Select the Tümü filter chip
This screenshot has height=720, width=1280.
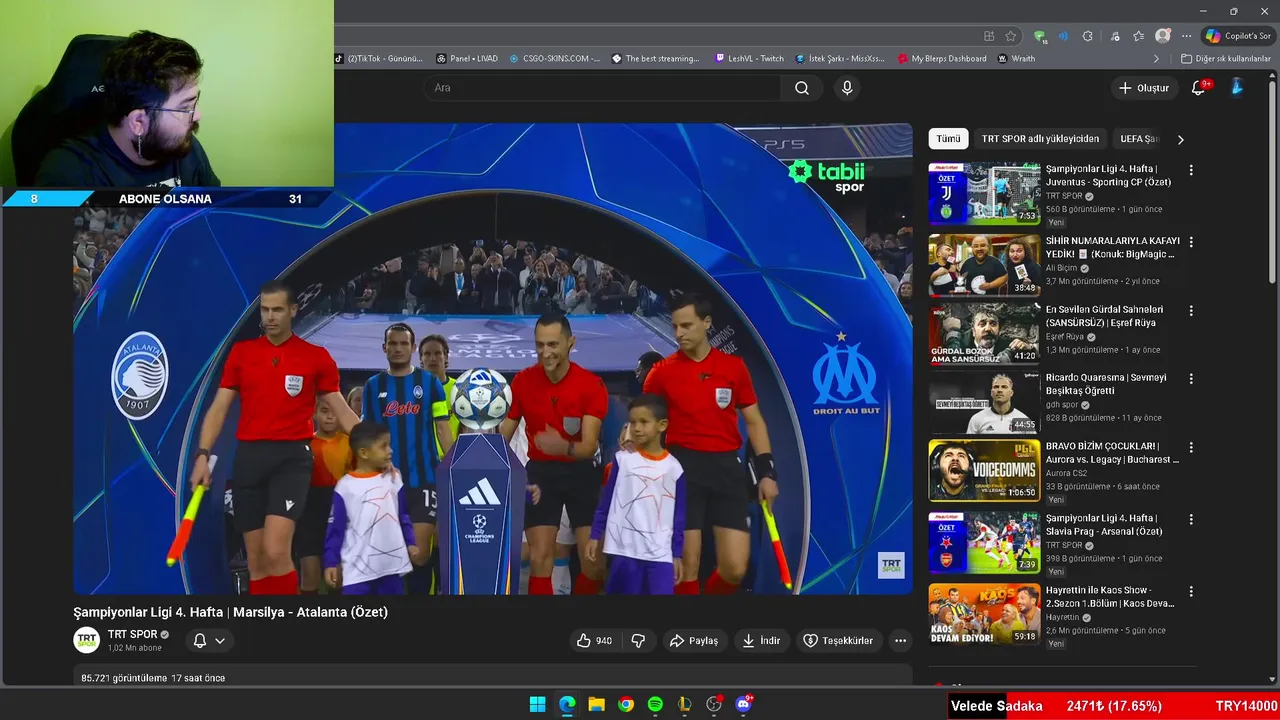(948, 139)
